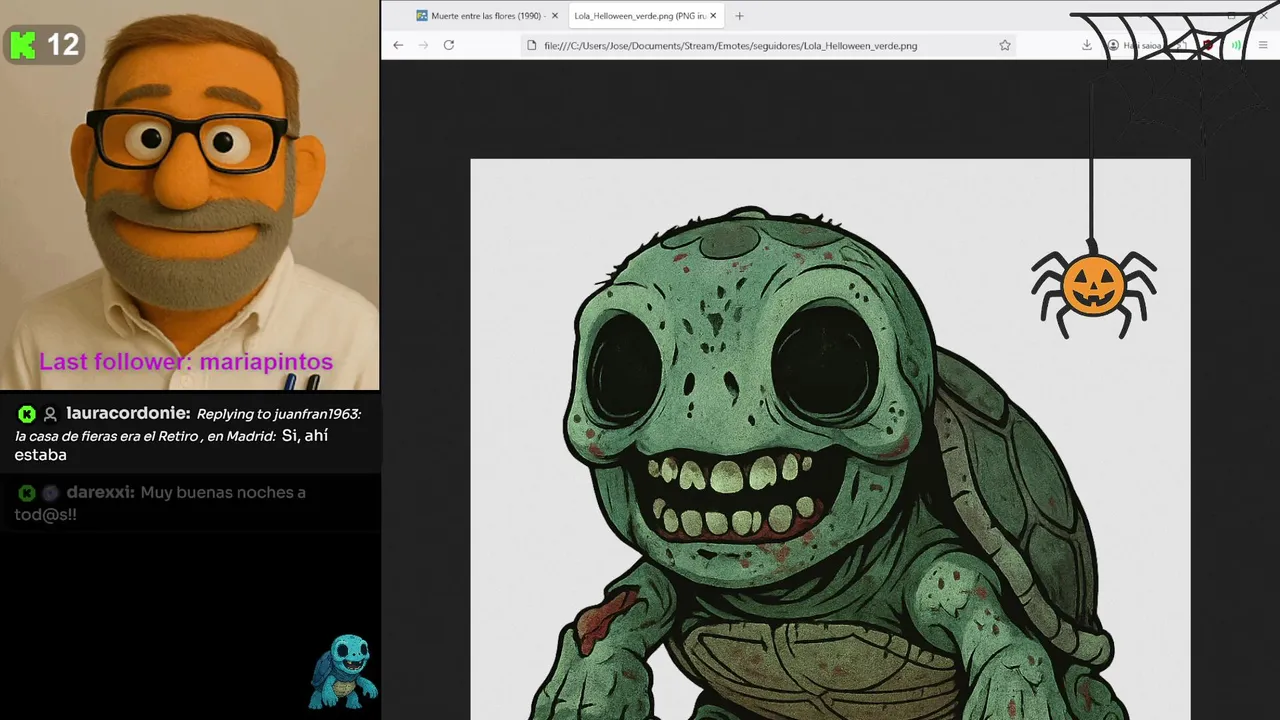Click lauracordonie's green Kick badge
Screen dimensions: 1280x720
click(x=27, y=414)
